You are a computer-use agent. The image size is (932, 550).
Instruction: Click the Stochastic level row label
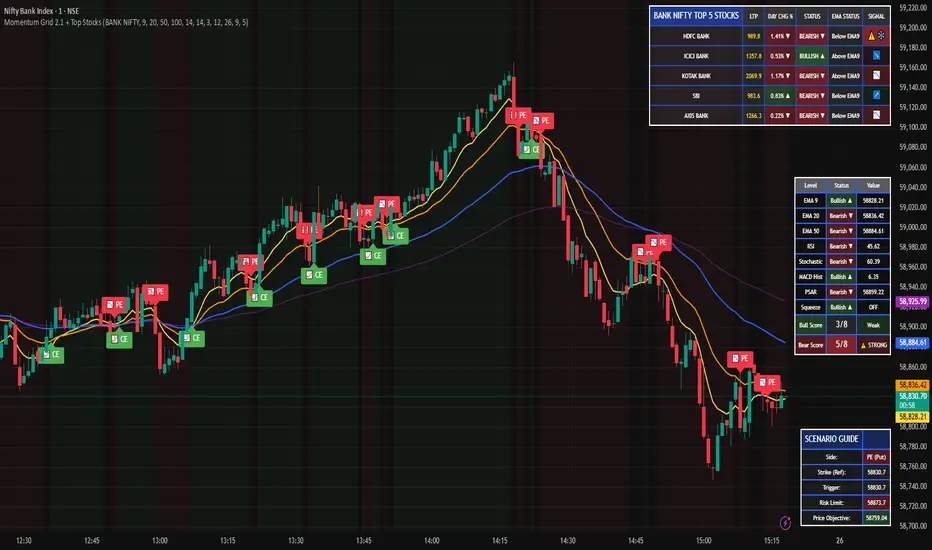[810, 262]
